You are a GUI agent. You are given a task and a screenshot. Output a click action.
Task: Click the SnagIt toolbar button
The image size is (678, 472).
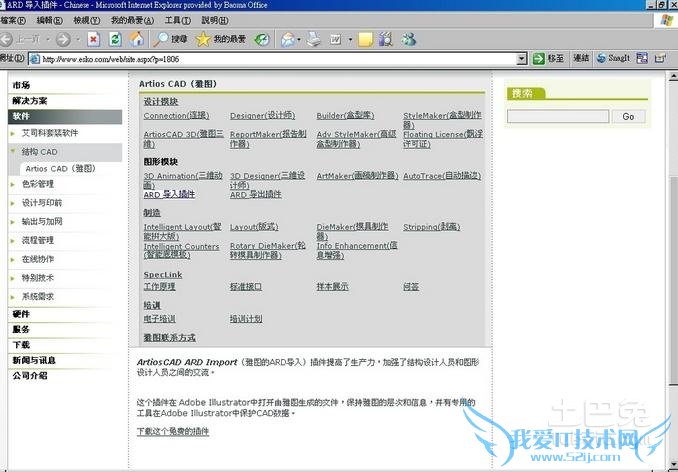pyautogui.click(x=613, y=58)
